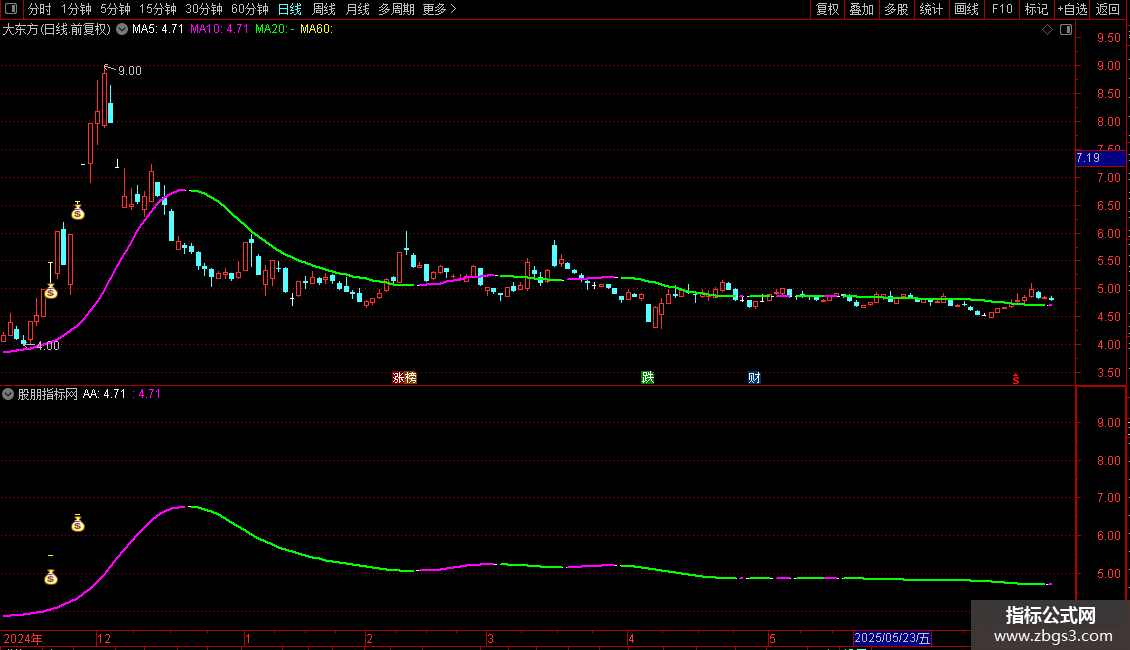The height and width of the screenshot is (650, 1130).
Task: Expand the 股朋指标网 sub-chart indicator dropdown
Action: point(8,394)
